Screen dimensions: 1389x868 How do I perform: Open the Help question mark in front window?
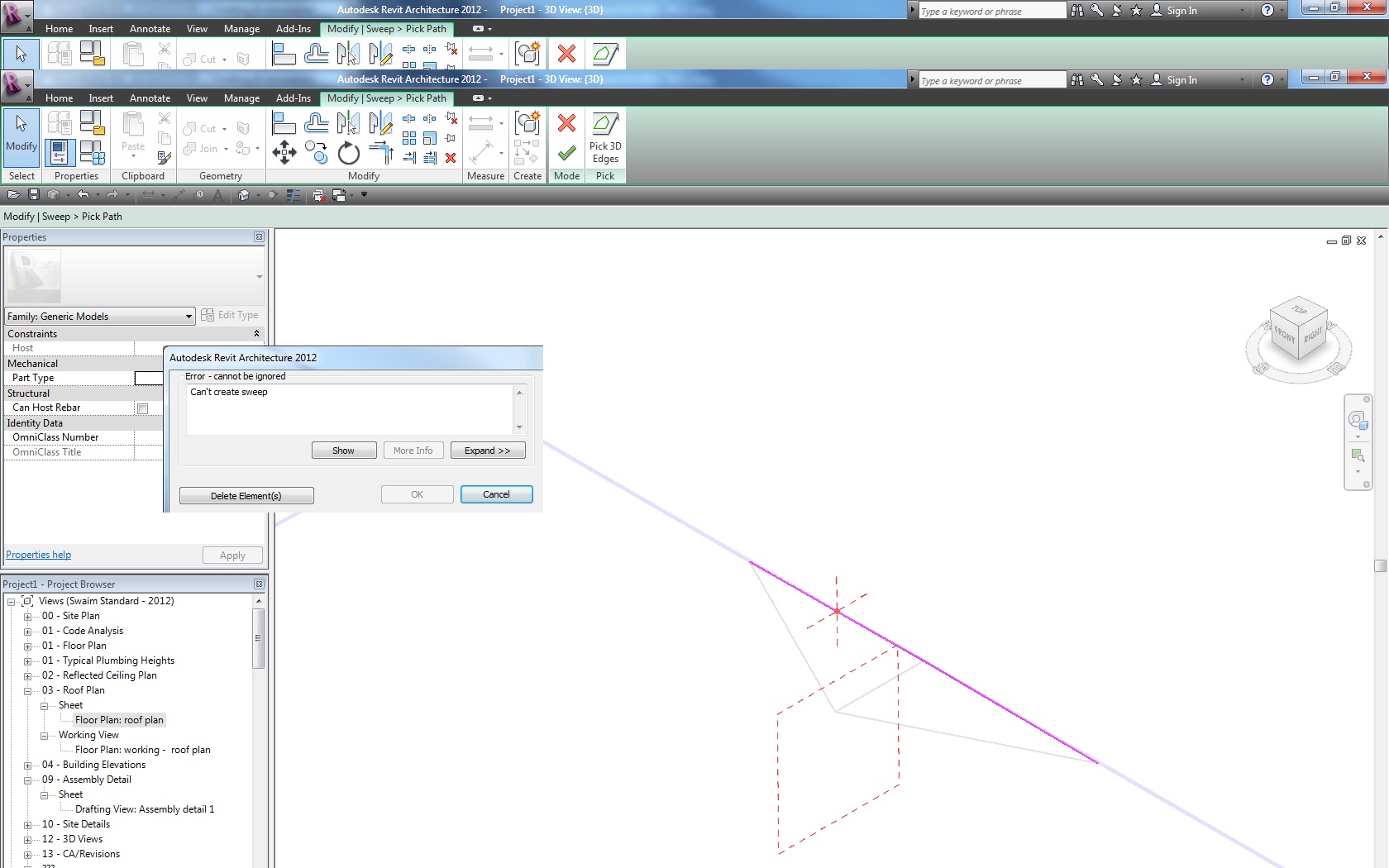1267,79
